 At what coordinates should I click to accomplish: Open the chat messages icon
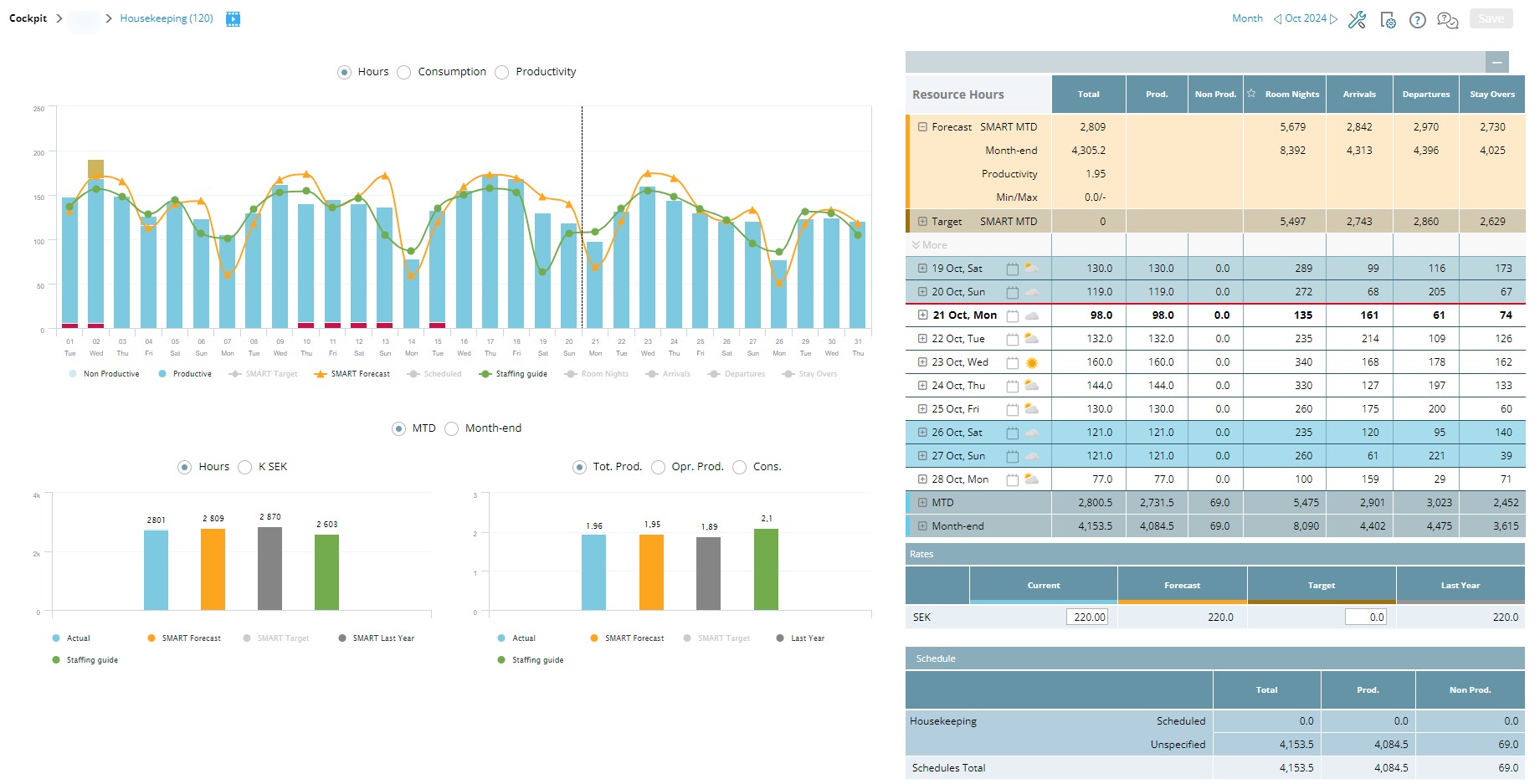(x=1447, y=20)
